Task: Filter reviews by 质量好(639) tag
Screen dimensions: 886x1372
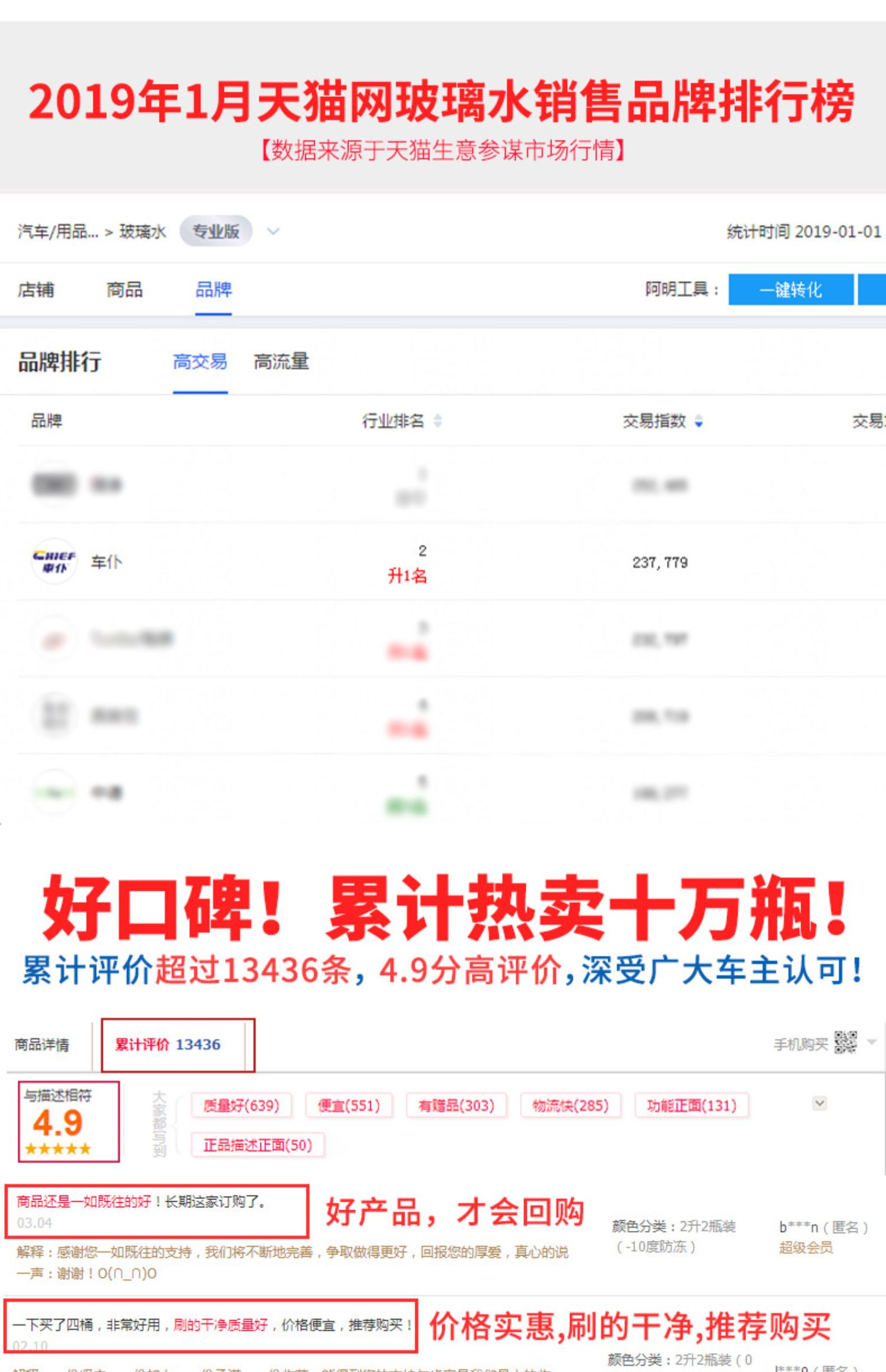Action: click(241, 1106)
